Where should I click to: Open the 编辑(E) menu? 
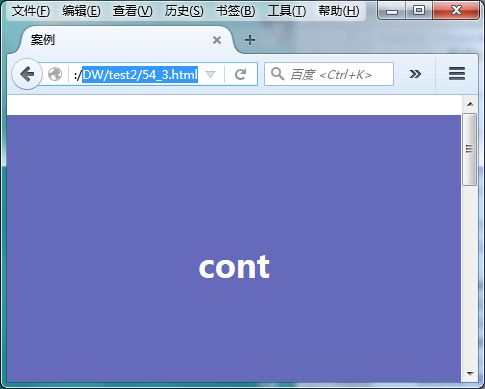[81, 11]
